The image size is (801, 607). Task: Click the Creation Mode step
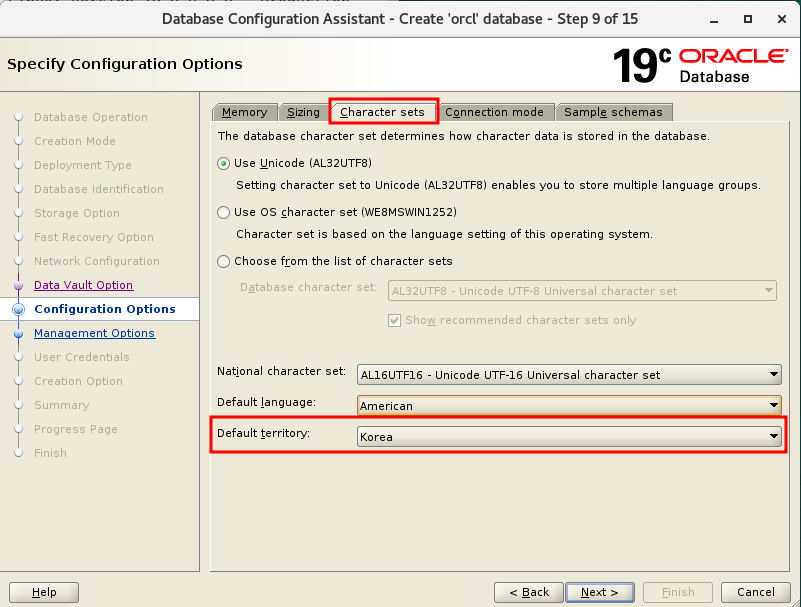pos(75,141)
